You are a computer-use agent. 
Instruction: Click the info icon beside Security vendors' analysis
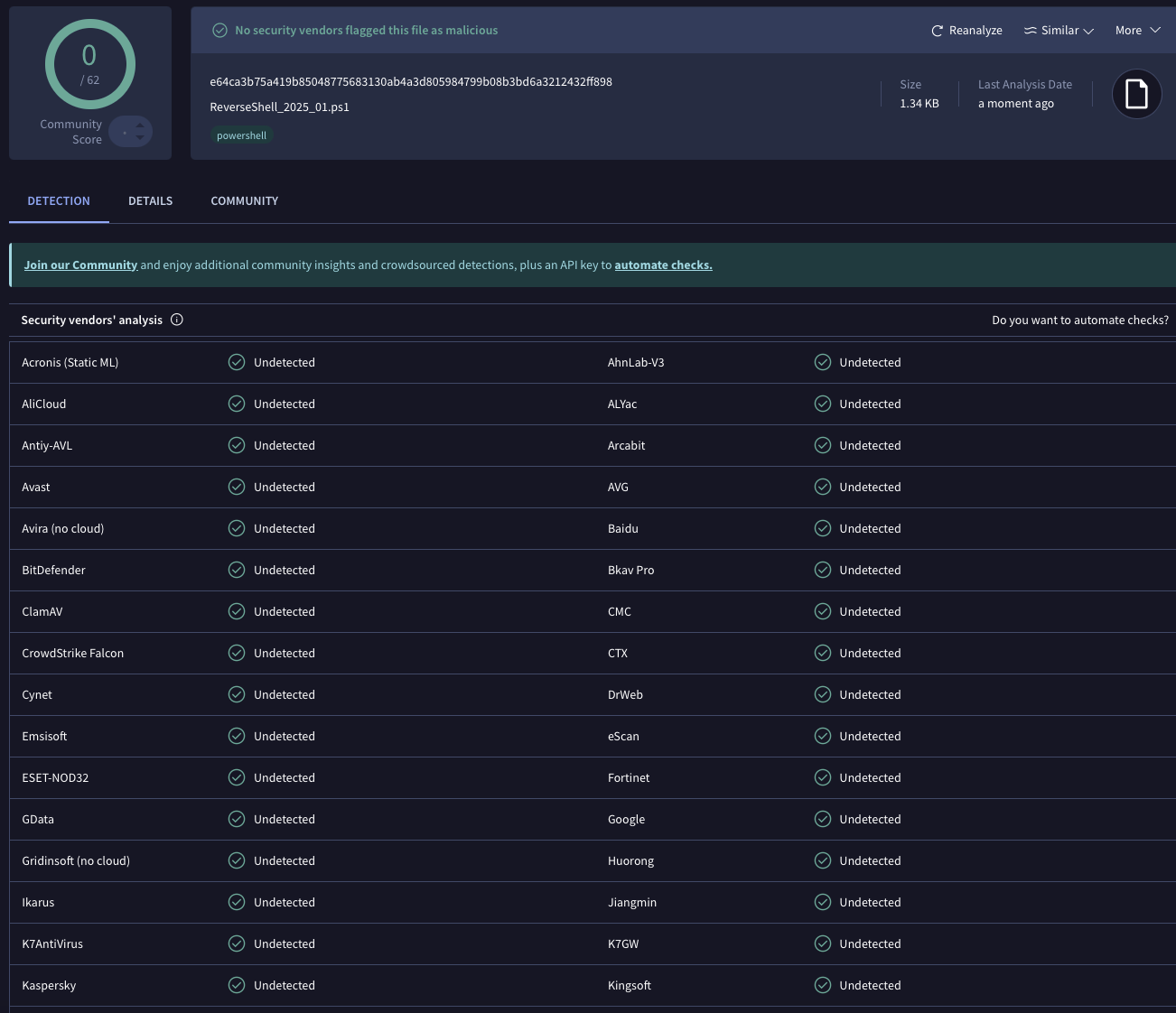tap(177, 320)
